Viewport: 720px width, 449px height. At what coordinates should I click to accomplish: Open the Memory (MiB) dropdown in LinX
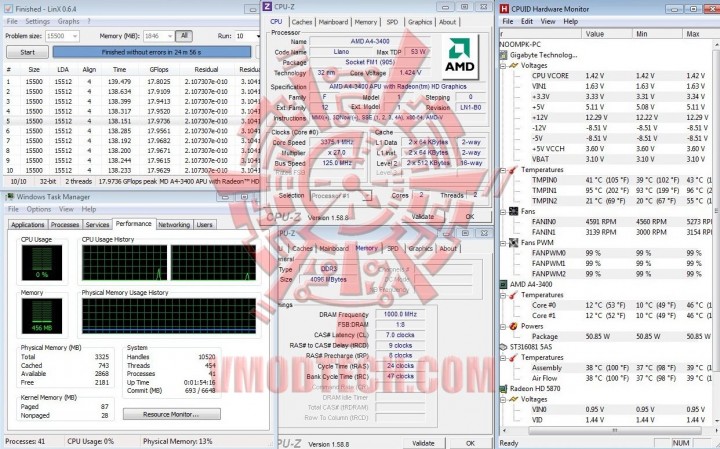coord(170,36)
